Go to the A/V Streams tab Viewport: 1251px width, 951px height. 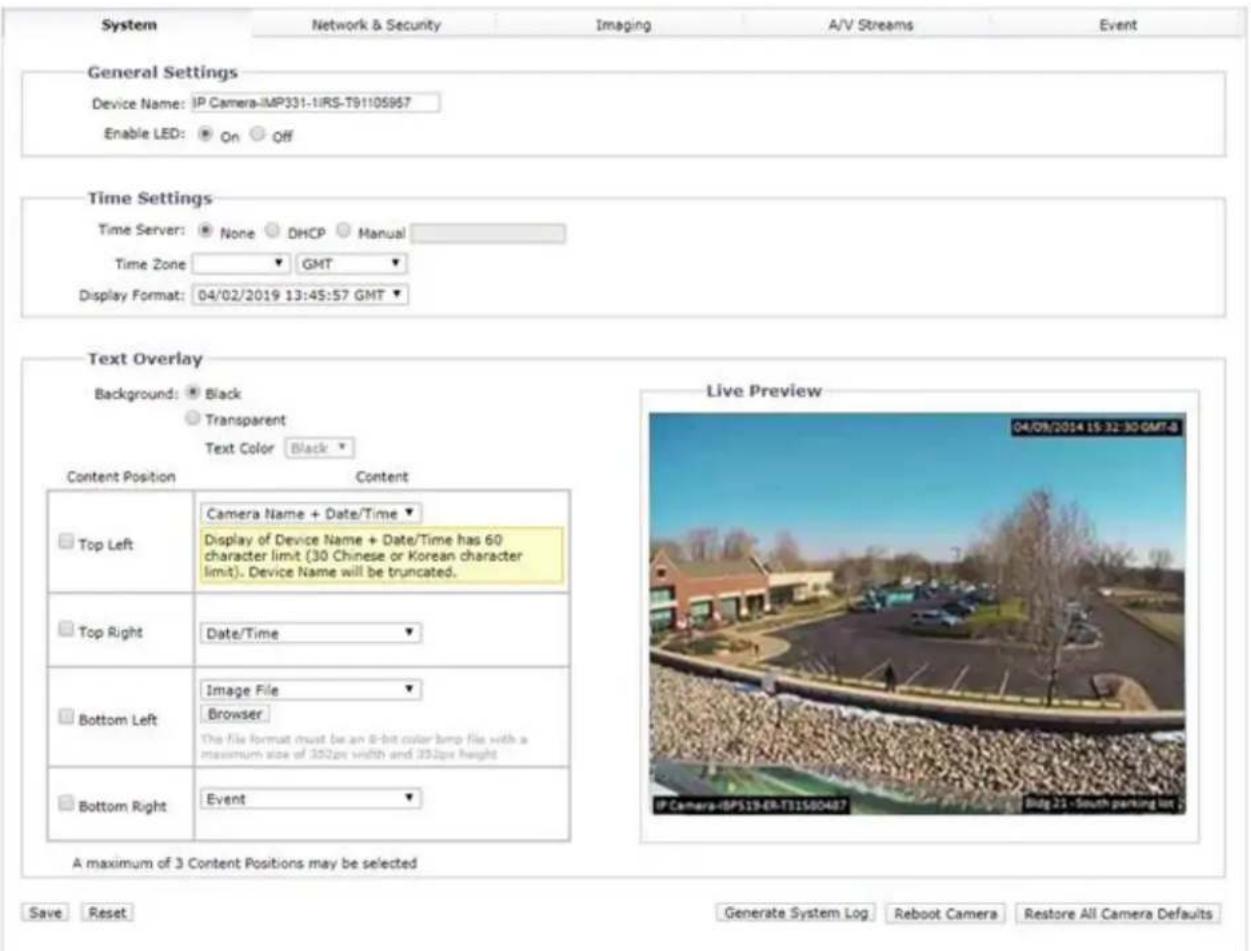point(871,25)
